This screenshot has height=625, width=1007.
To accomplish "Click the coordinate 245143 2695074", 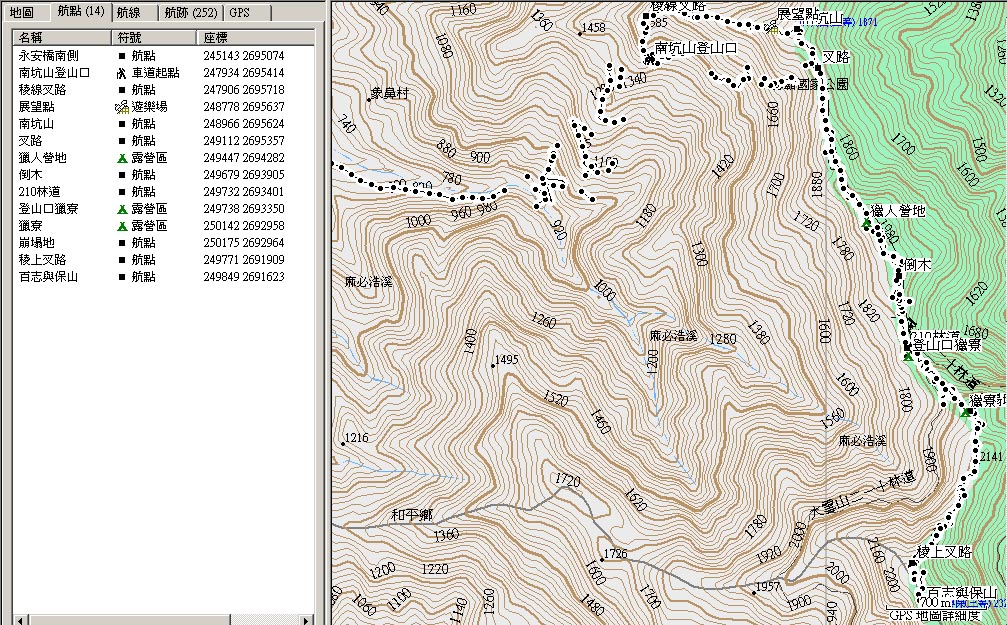I will [x=244, y=56].
